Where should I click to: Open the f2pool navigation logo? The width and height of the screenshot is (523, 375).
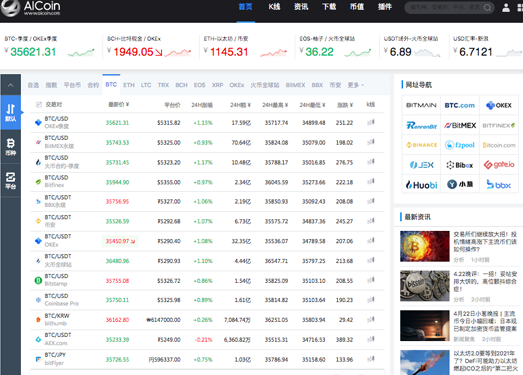(460, 145)
